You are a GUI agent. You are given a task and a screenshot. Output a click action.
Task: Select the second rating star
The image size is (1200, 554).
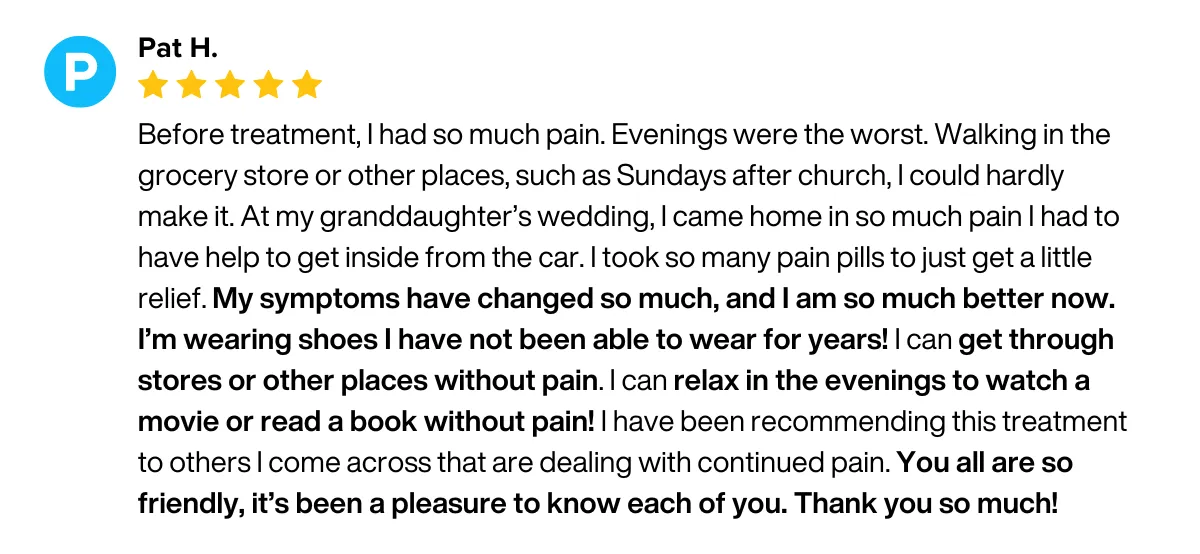[x=191, y=85]
